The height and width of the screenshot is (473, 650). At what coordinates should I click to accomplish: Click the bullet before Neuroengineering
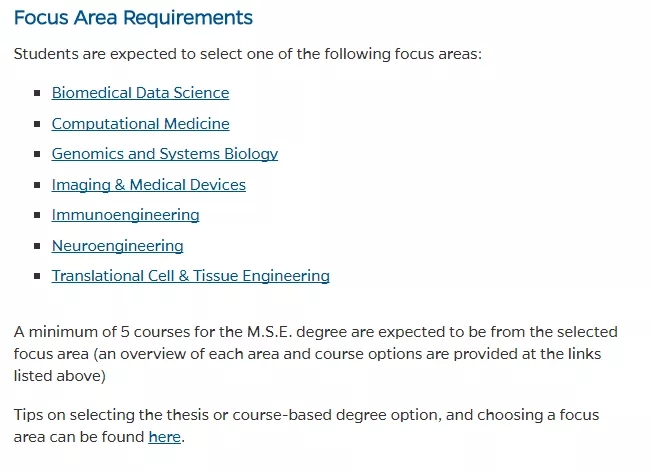pos(38,246)
